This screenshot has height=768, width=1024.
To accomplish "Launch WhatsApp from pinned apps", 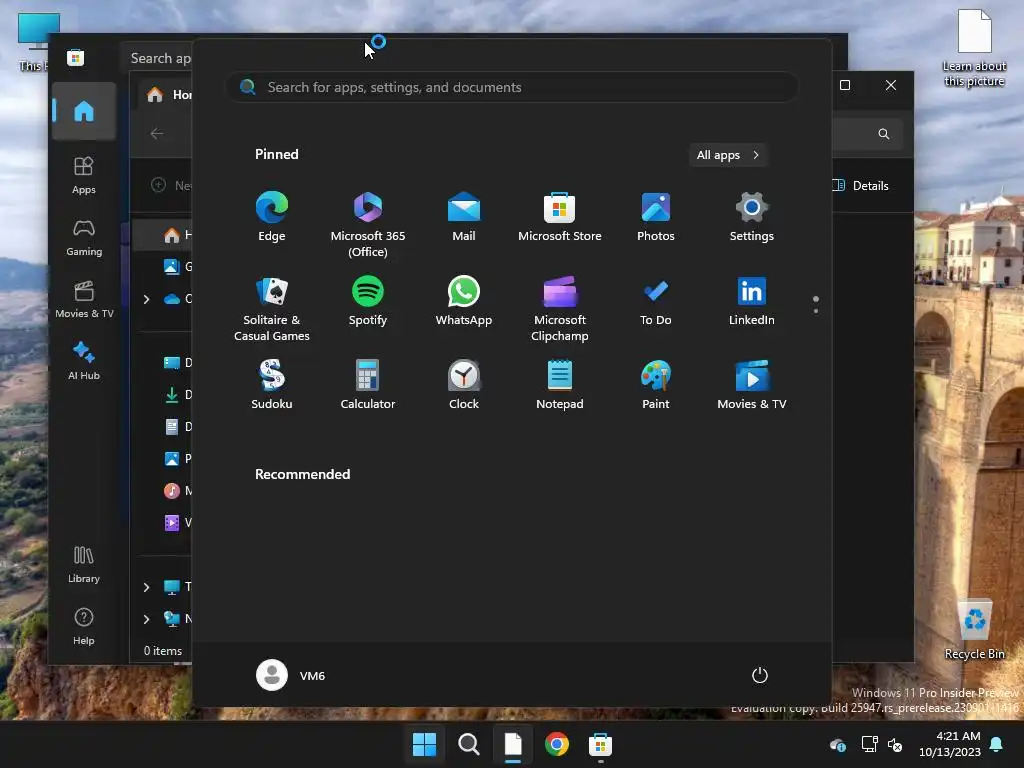I will (x=464, y=301).
